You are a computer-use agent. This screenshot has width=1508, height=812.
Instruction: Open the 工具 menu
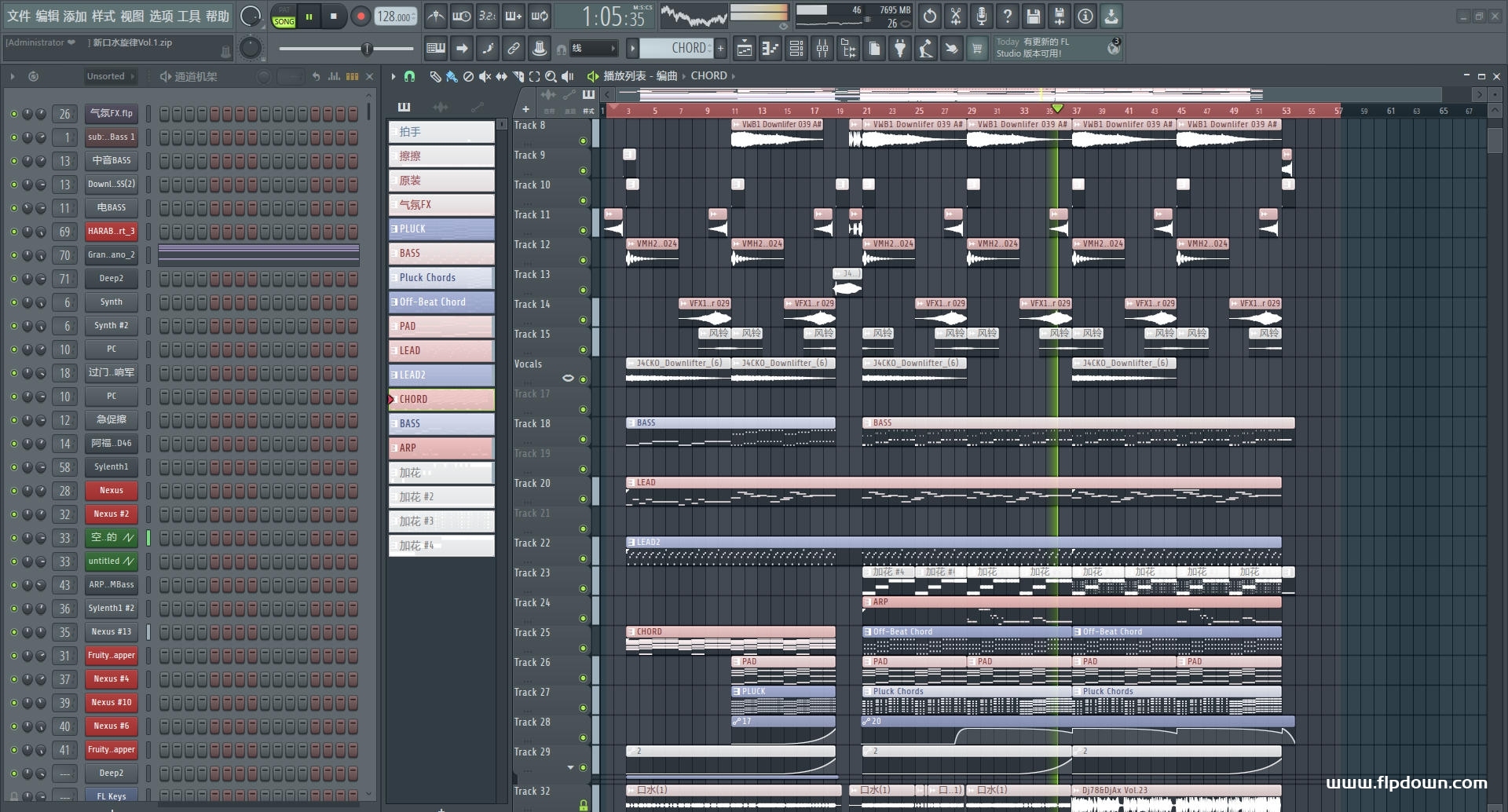(x=188, y=16)
